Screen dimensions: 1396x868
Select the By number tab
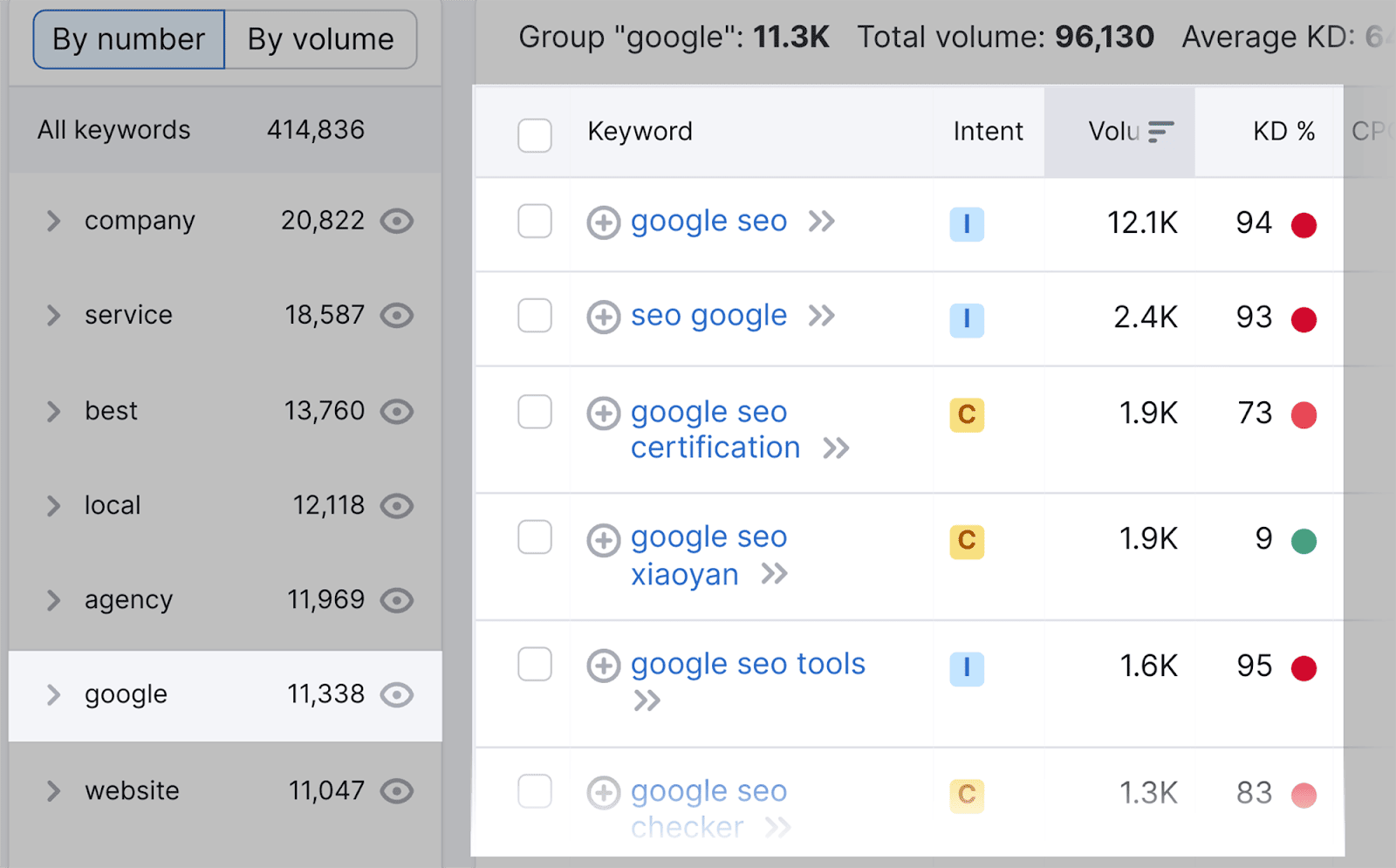[128, 38]
